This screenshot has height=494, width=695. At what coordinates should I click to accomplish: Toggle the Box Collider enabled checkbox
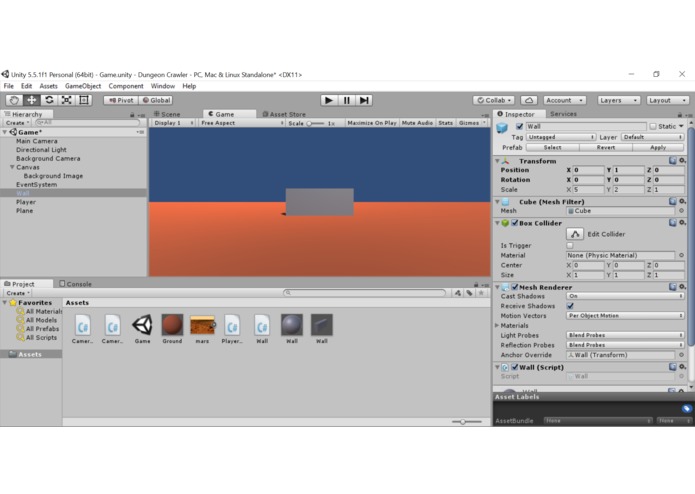(x=515, y=223)
